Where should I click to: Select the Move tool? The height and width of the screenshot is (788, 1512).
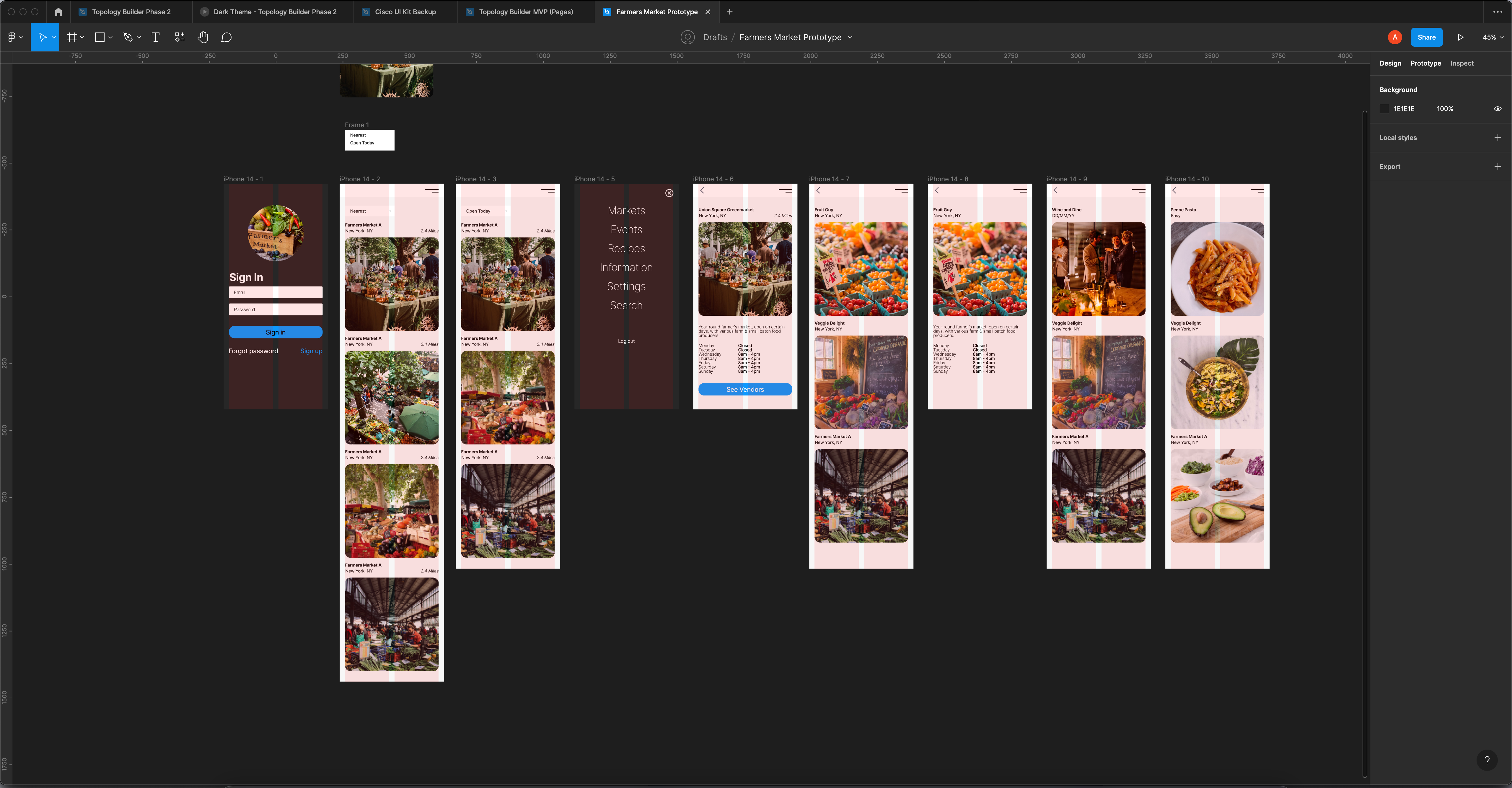pos(42,37)
